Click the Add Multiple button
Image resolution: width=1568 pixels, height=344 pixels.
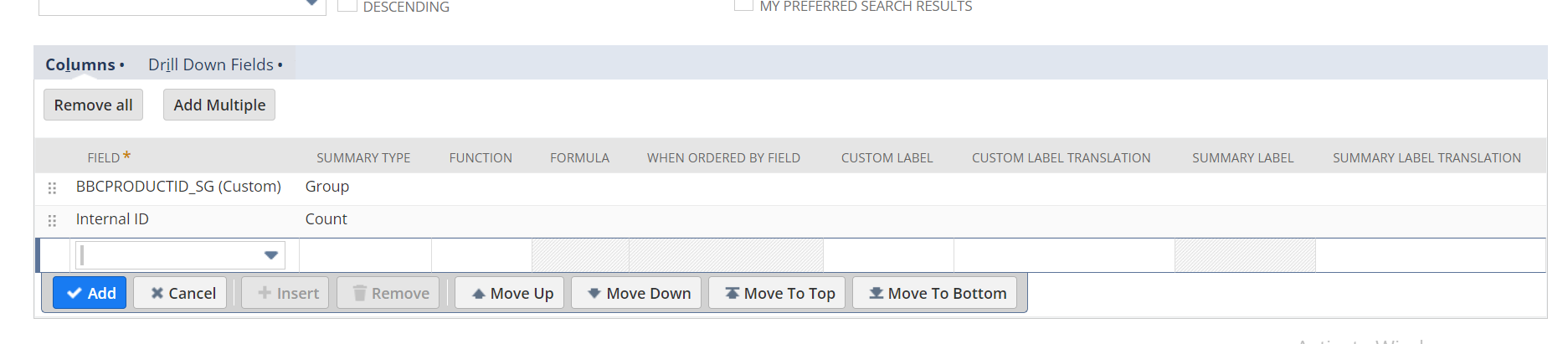(x=219, y=105)
